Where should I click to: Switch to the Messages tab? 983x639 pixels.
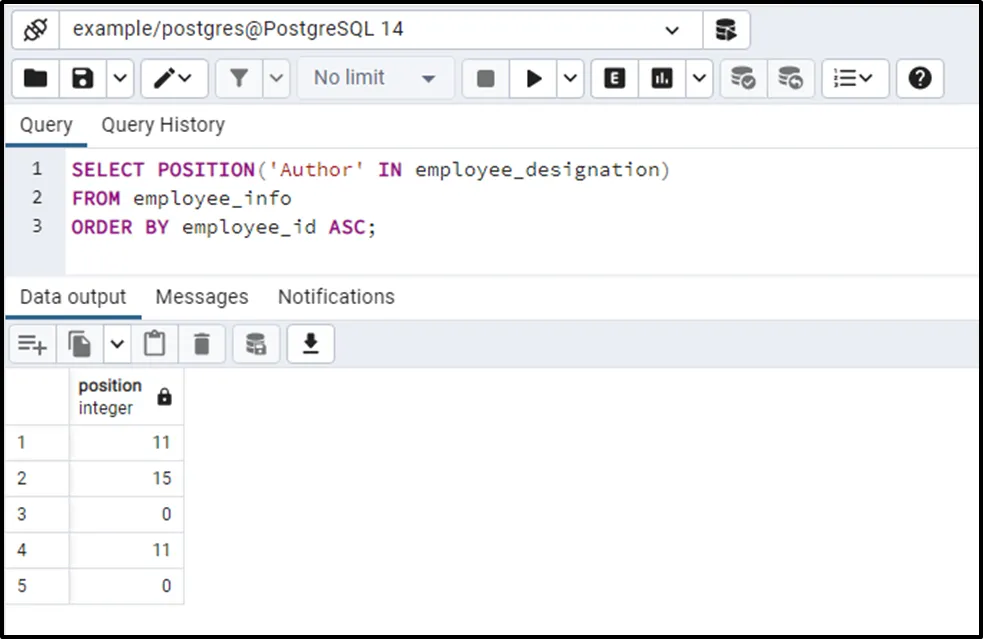point(202,297)
